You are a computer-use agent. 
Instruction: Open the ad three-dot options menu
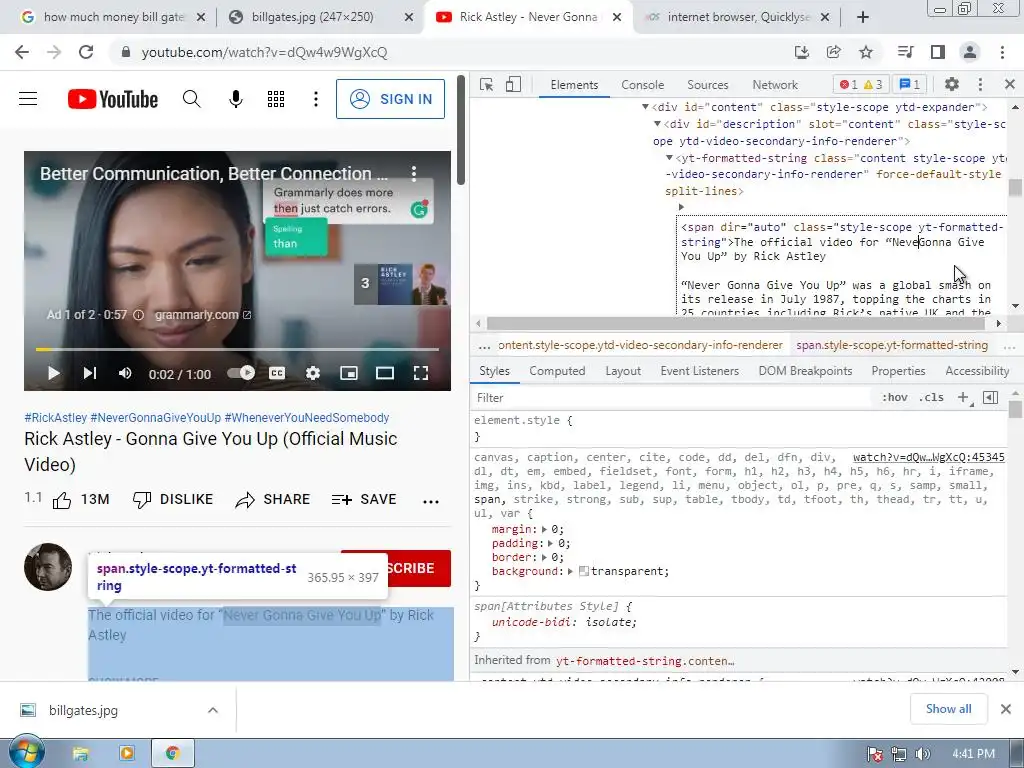[x=413, y=173]
